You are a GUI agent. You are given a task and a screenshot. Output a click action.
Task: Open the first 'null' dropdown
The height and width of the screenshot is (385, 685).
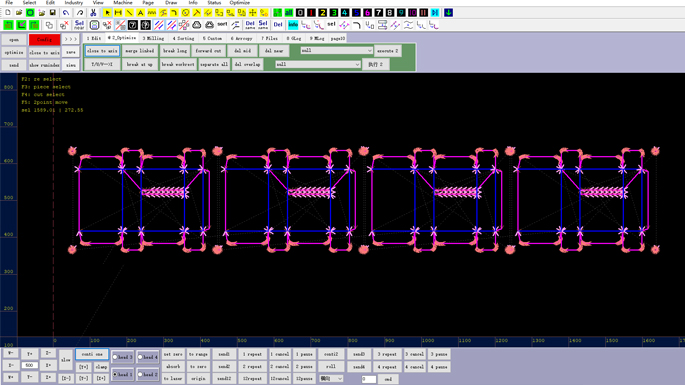[336, 51]
